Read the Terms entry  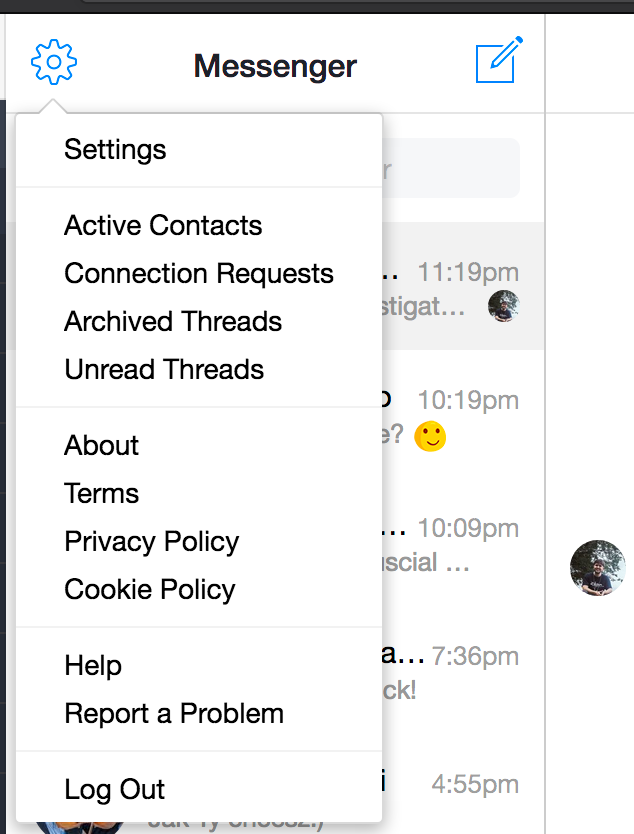[x=101, y=493]
